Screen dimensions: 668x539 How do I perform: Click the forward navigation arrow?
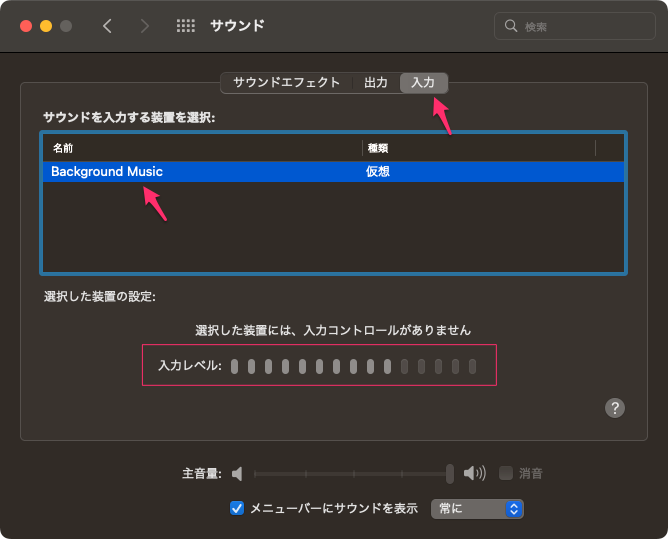(x=145, y=26)
